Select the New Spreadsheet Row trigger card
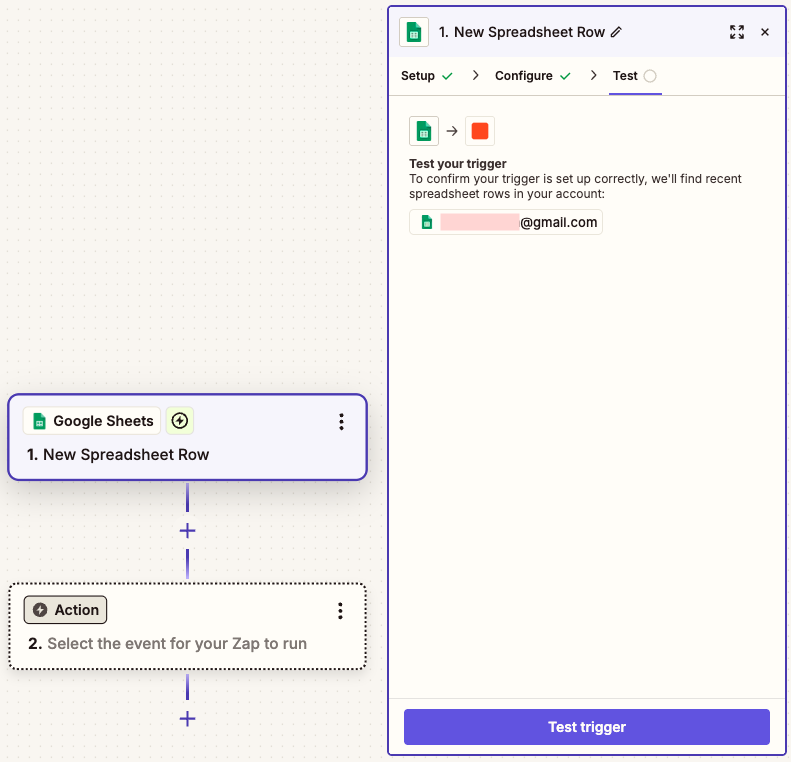The image size is (791, 762). tap(187, 437)
